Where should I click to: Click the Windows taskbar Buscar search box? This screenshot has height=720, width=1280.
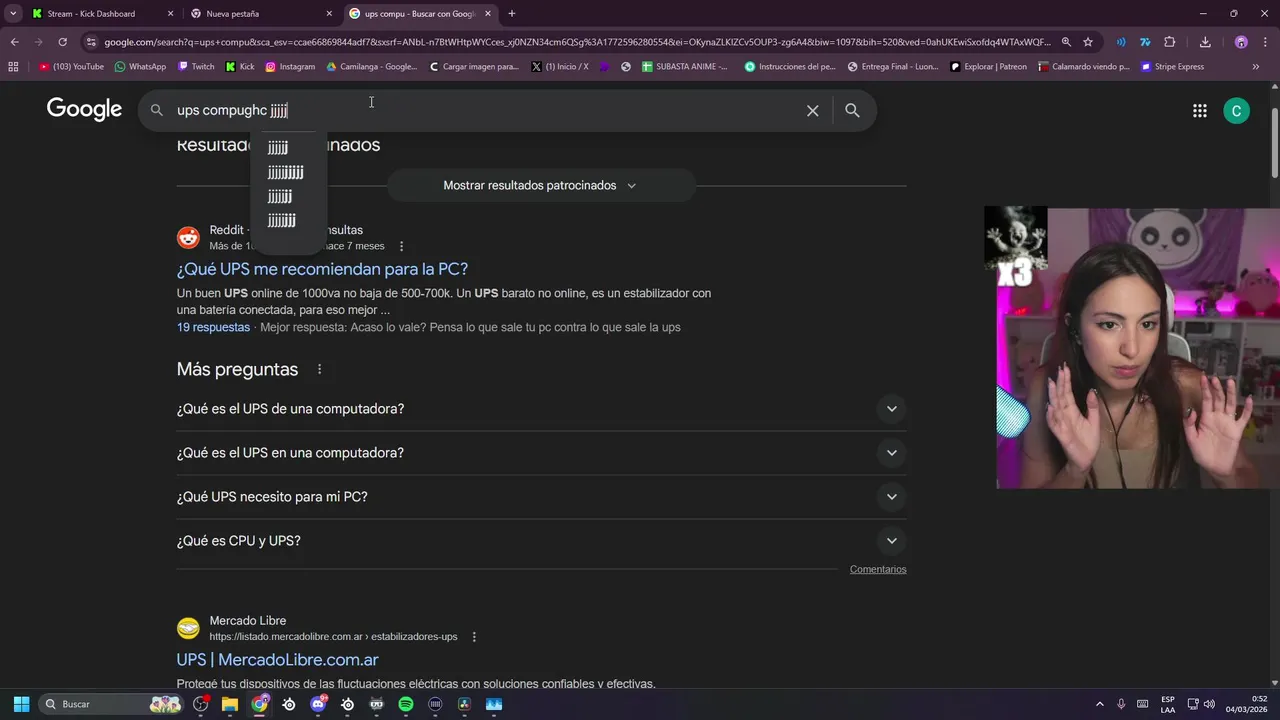(110, 704)
